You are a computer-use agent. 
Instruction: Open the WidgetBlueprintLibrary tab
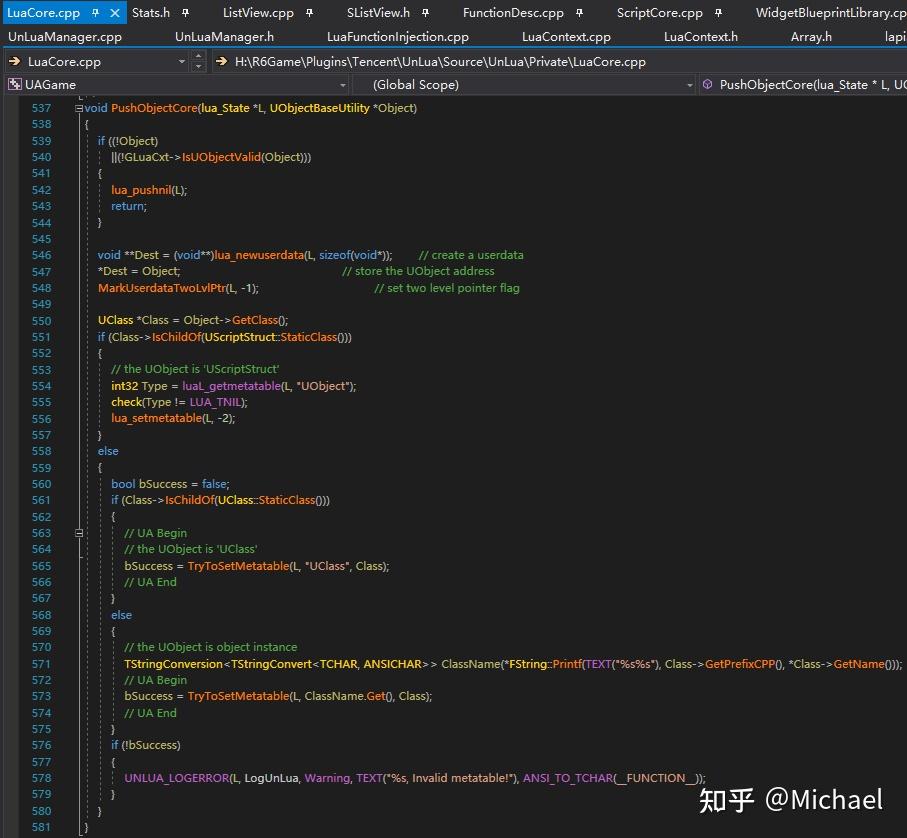(831, 13)
